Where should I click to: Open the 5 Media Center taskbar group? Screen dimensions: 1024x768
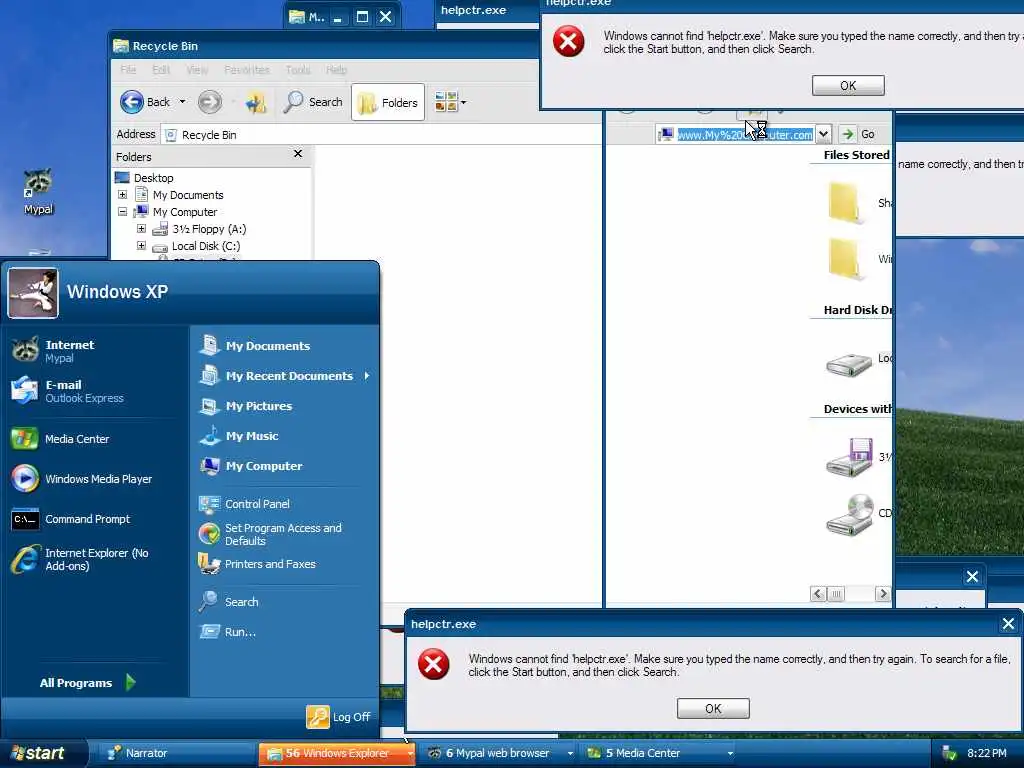click(x=660, y=753)
